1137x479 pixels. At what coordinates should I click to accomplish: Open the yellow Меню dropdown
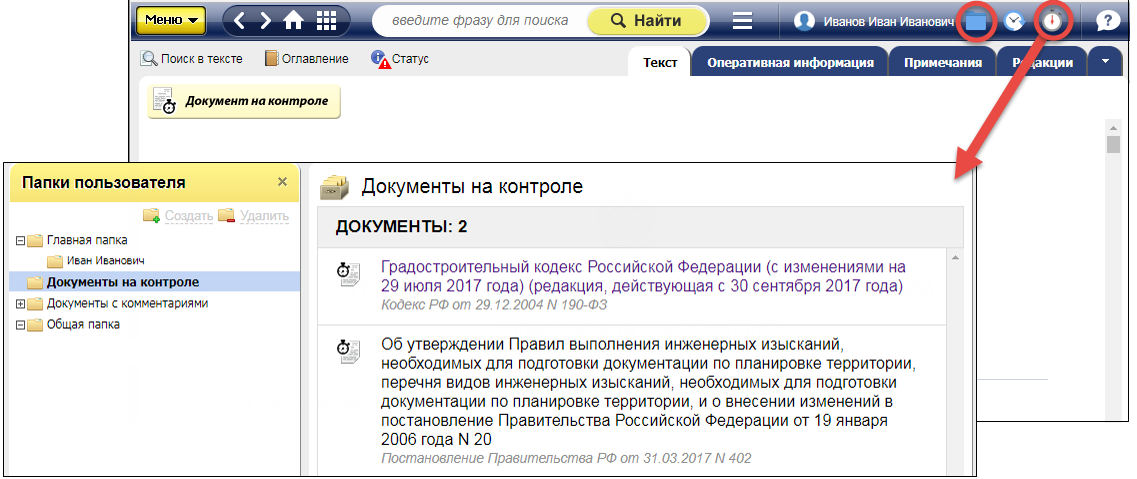171,20
